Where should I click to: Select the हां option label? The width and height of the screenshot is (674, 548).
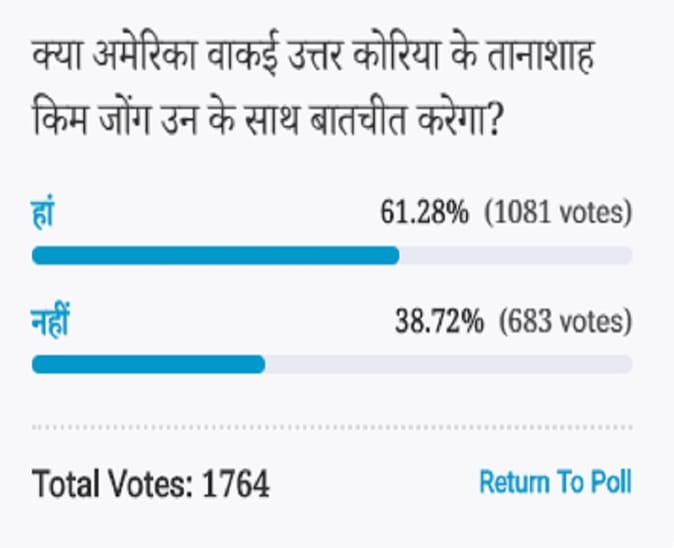coord(42,213)
